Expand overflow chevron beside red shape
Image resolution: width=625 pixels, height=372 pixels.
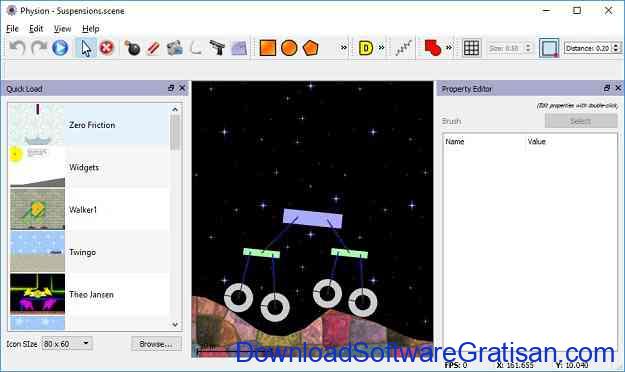click(x=449, y=48)
